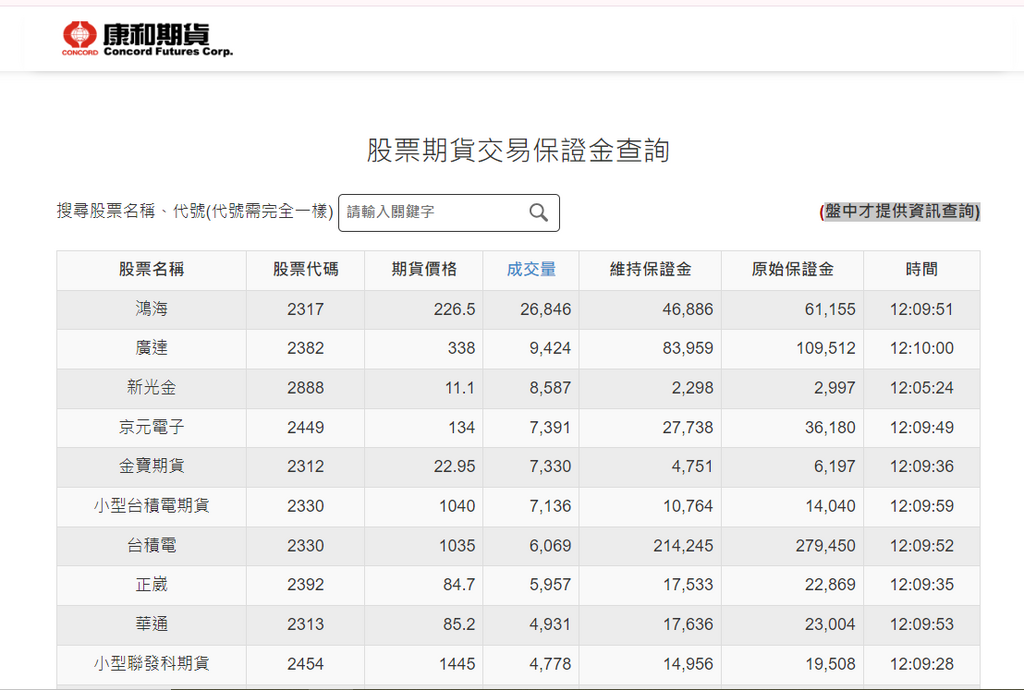Click initial margin 19,508
Viewport: 1024px width, 690px height.
(x=830, y=664)
